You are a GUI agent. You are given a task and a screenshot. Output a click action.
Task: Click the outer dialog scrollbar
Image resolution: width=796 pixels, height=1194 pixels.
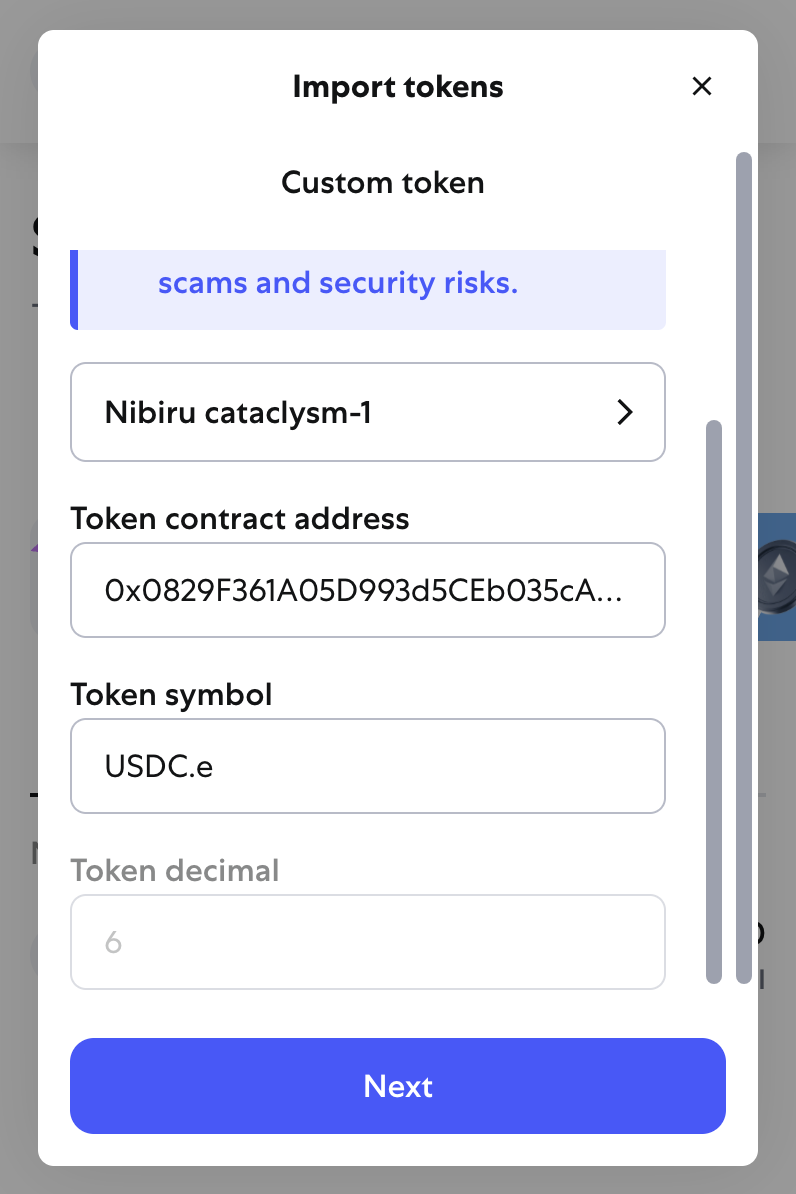(744, 568)
